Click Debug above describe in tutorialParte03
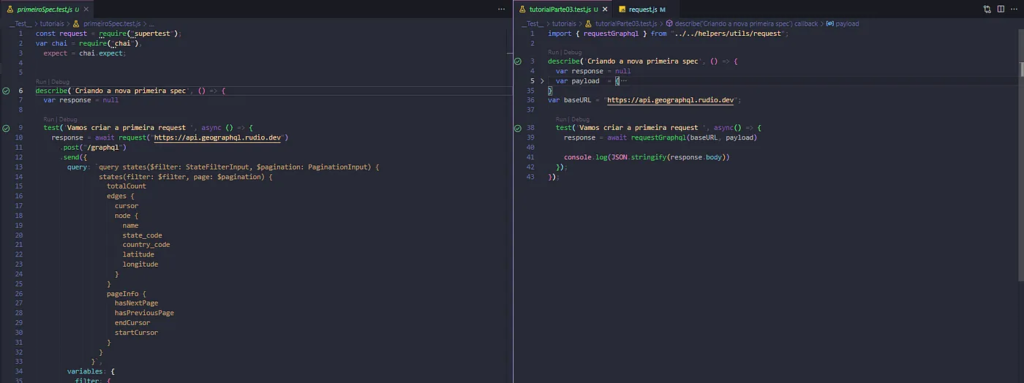The height and width of the screenshot is (383, 1024). point(572,52)
